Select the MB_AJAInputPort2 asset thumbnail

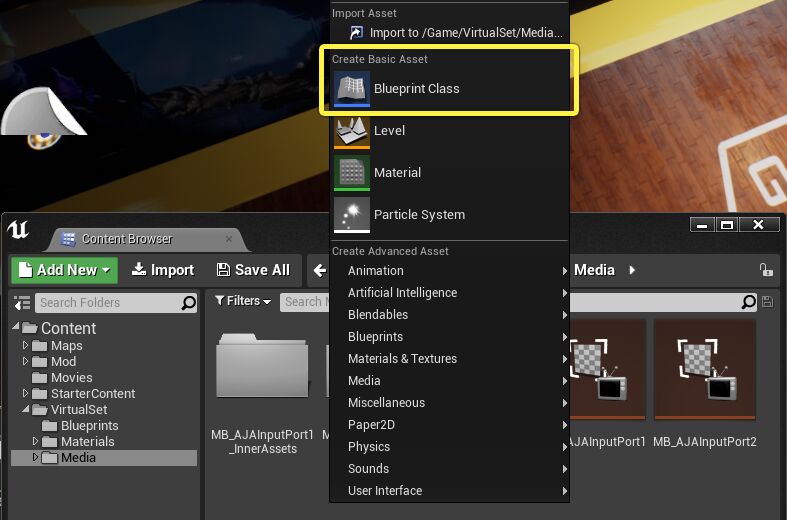(x=705, y=369)
